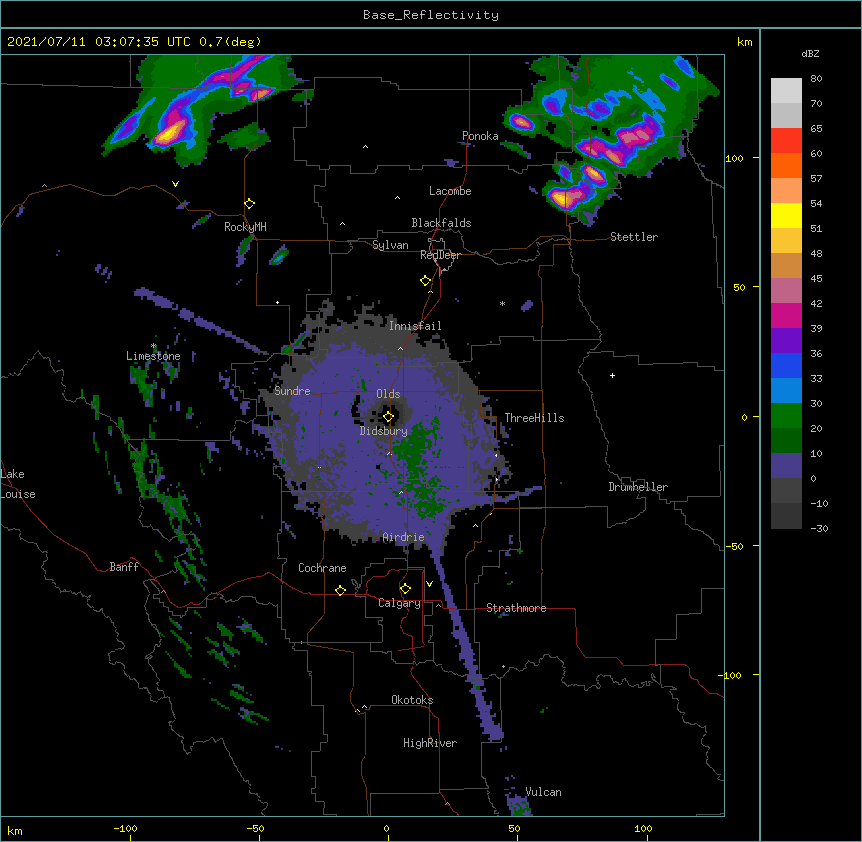Click the 80 dBZ value on the legend
The image size is (862, 842).
[x=816, y=79]
